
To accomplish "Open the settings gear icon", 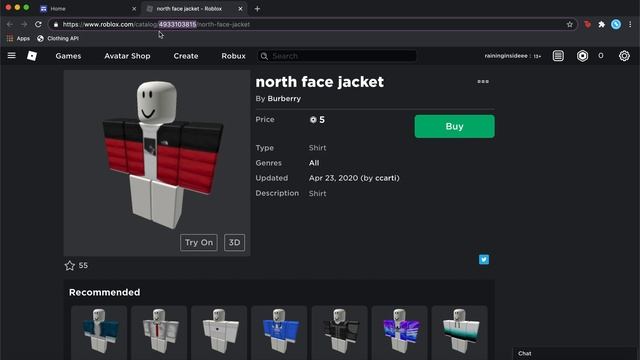I will 624,56.
